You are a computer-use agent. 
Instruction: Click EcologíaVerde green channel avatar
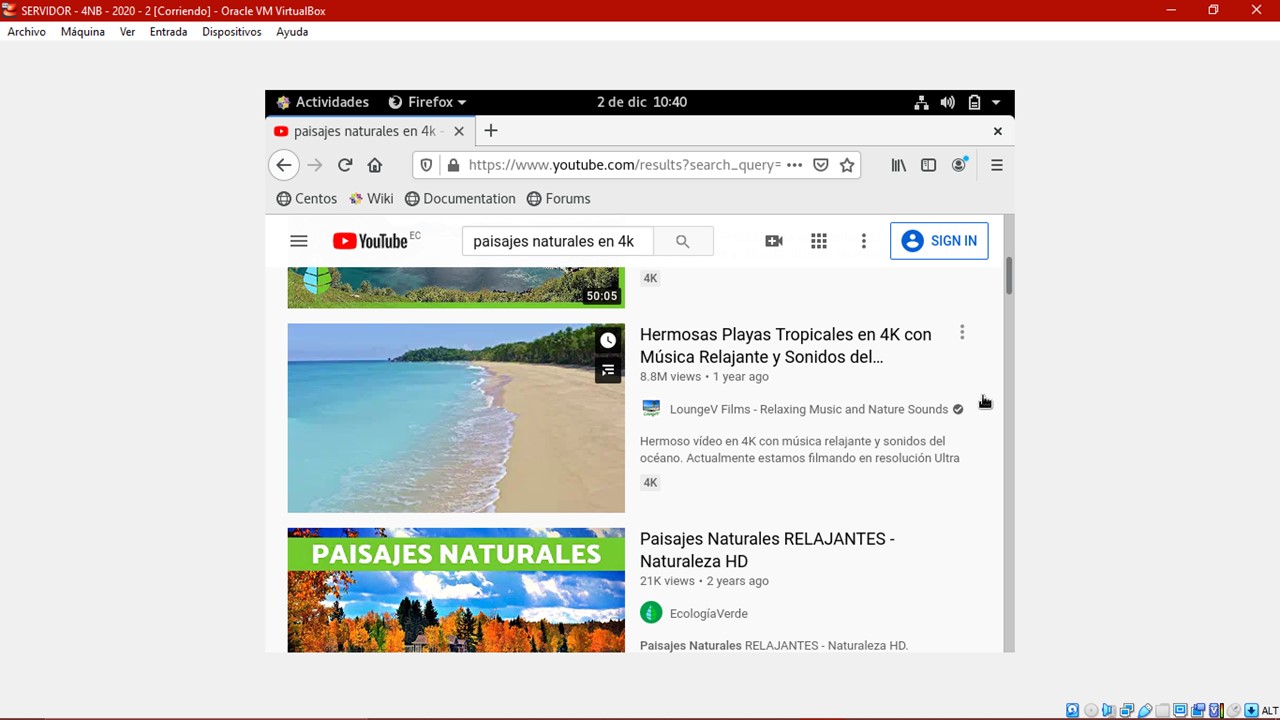651,612
